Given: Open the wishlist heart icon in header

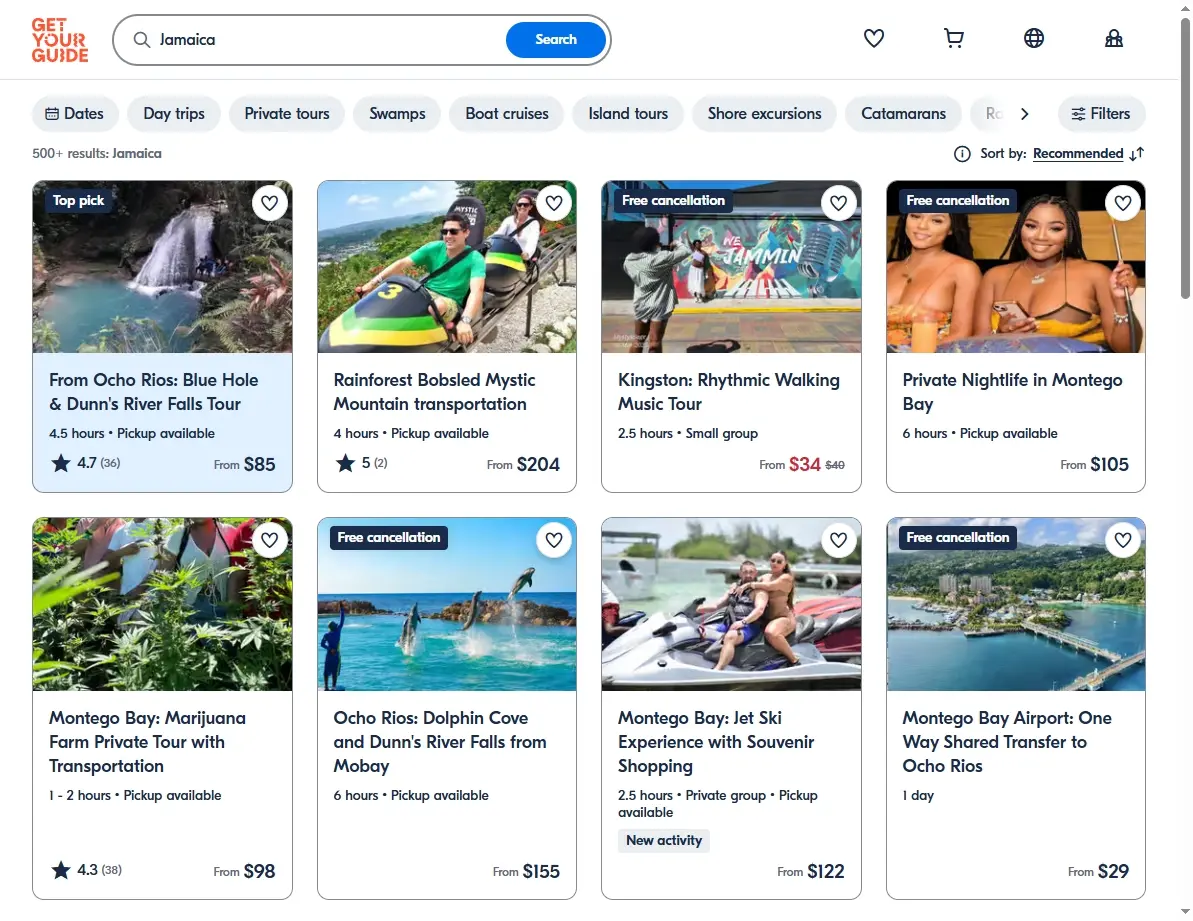Looking at the screenshot, I should click(873, 38).
